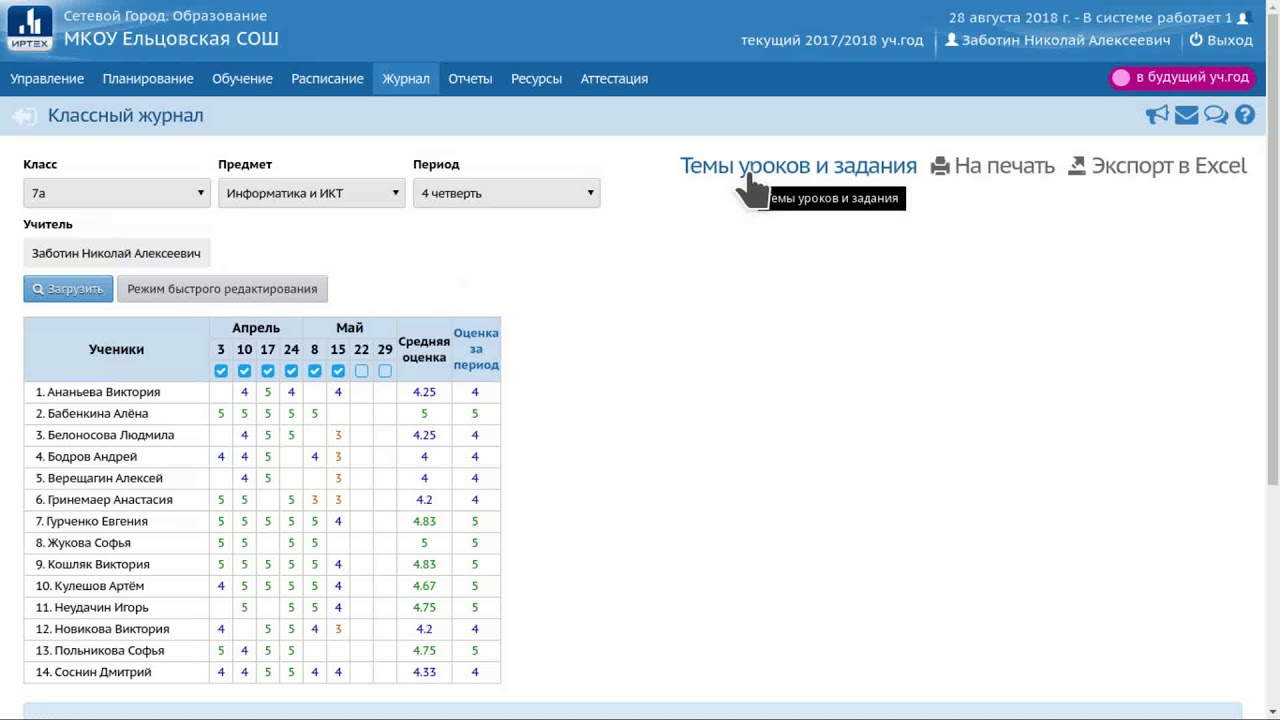Viewport: 1280px width, 720px height.
Task: Click student row Гринемаер Анастасия
Action: point(262,500)
